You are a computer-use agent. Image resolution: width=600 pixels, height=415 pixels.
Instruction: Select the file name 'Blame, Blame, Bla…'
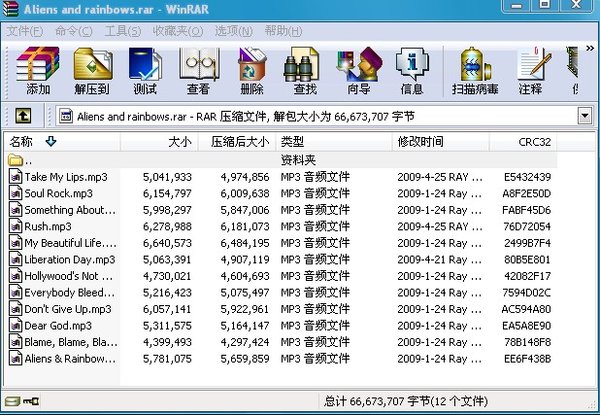click(x=71, y=342)
